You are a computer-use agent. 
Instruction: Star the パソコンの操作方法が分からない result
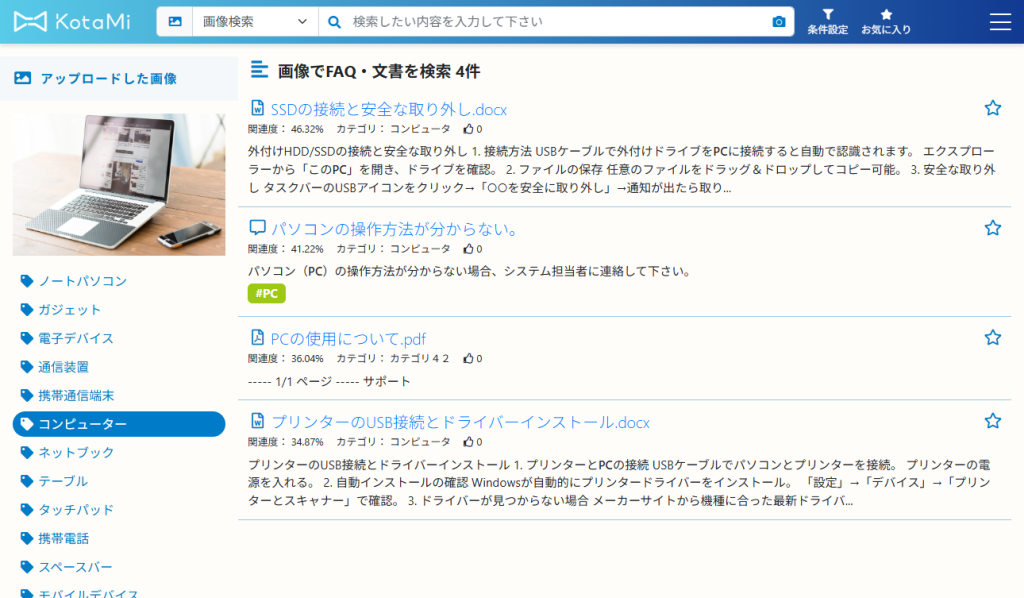pyautogui.click(x=992, y=228)
